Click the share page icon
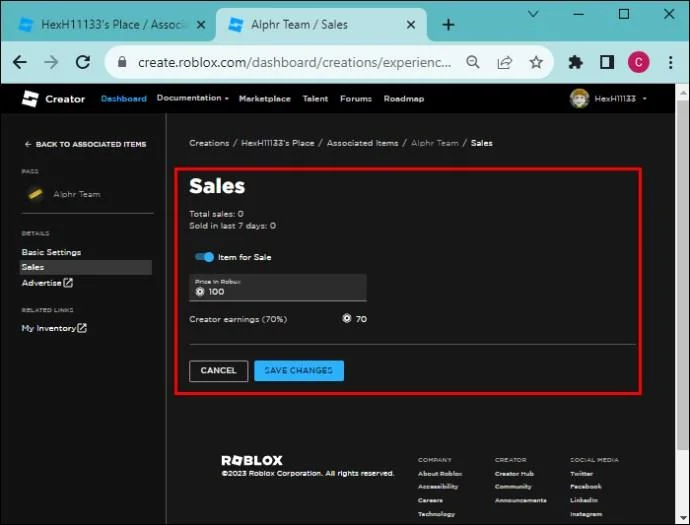690x525 pixels. (x=504, y=62)
